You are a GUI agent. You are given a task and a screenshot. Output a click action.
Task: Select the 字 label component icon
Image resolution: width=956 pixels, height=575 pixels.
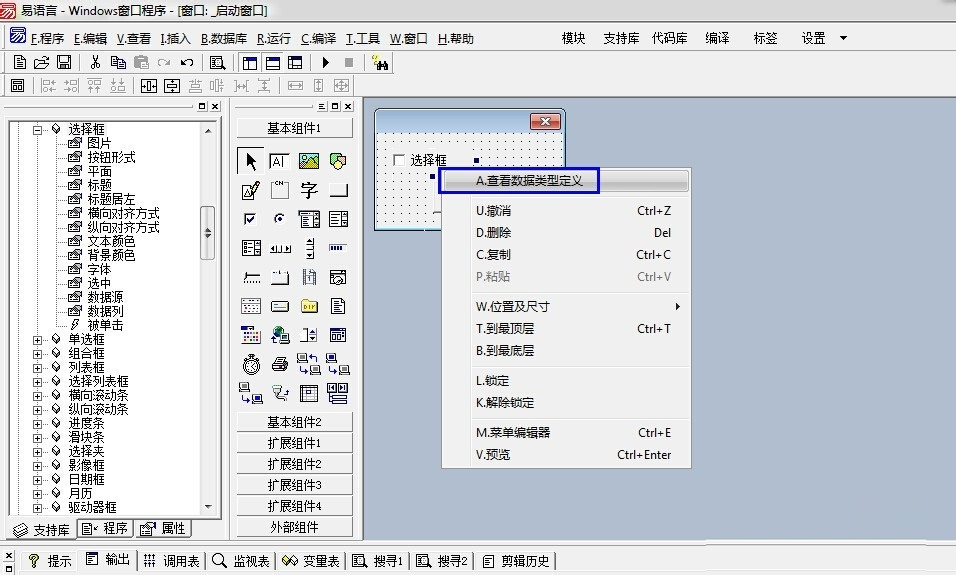[x=309, y=190]
